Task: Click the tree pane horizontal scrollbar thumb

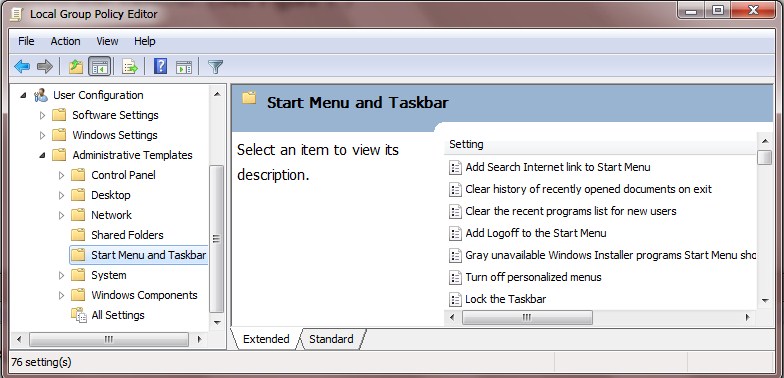Action: coord(109,340)
